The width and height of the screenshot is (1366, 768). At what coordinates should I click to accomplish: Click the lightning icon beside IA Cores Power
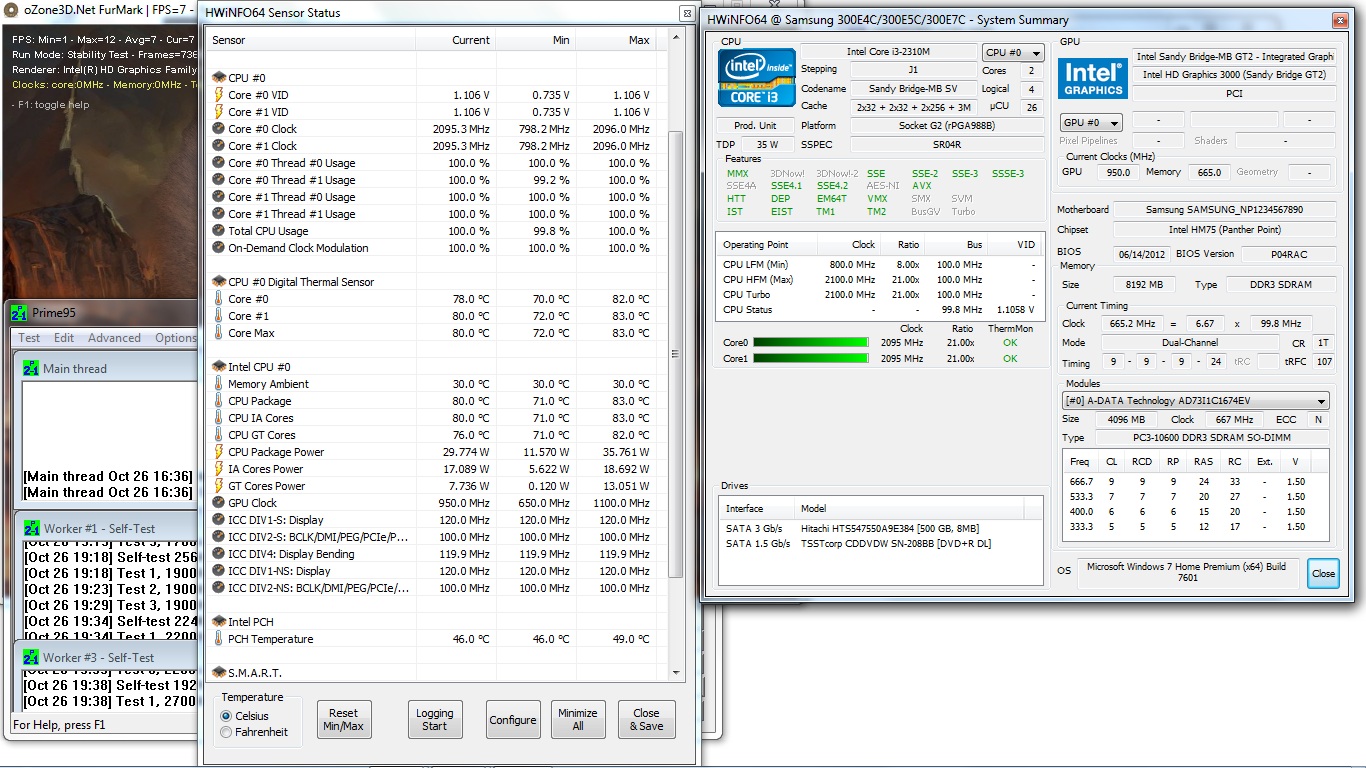[219, 469]
